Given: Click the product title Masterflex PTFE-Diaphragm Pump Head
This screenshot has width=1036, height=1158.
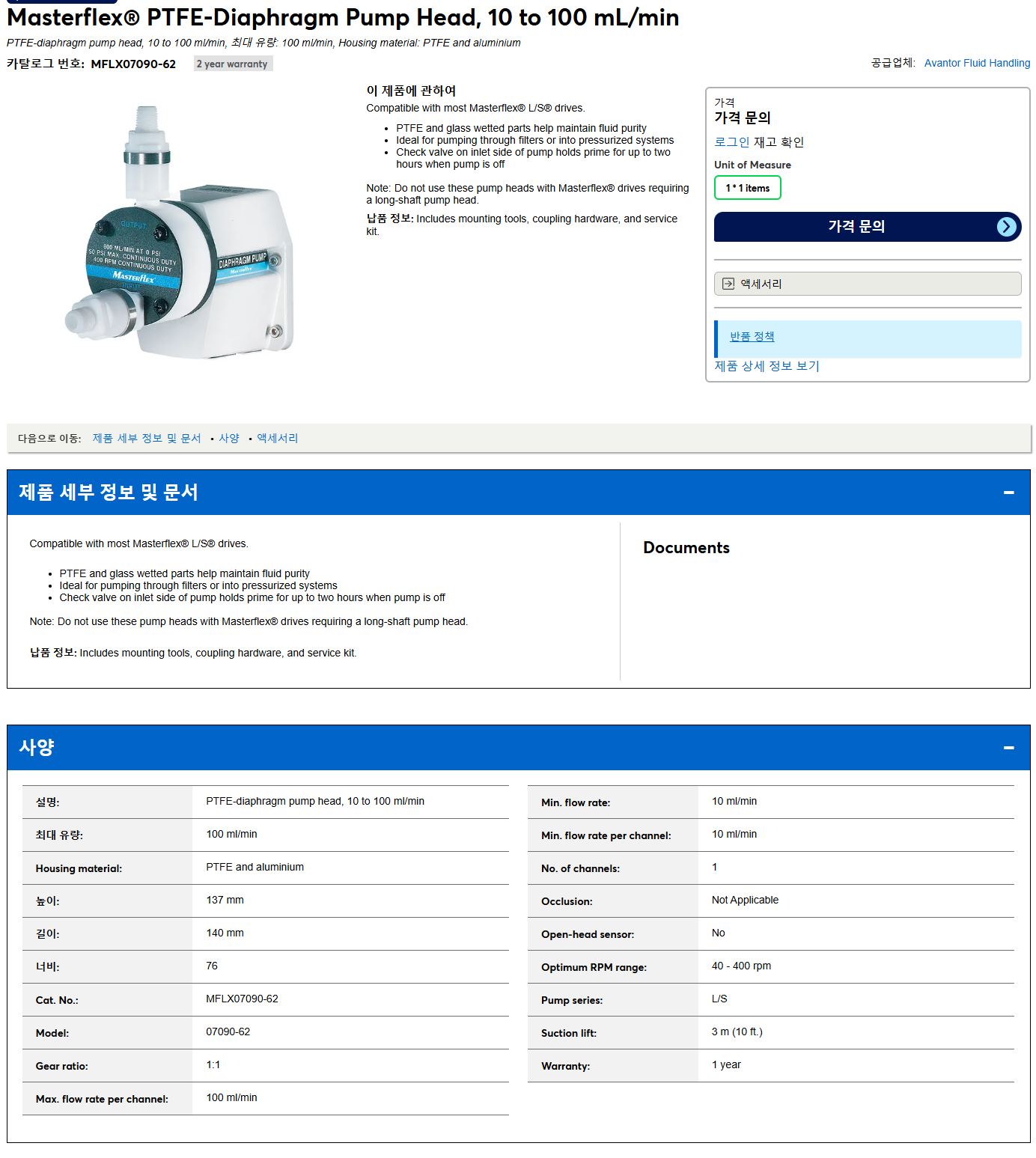Looking at the screenshot, I should [x=343, y=17].
